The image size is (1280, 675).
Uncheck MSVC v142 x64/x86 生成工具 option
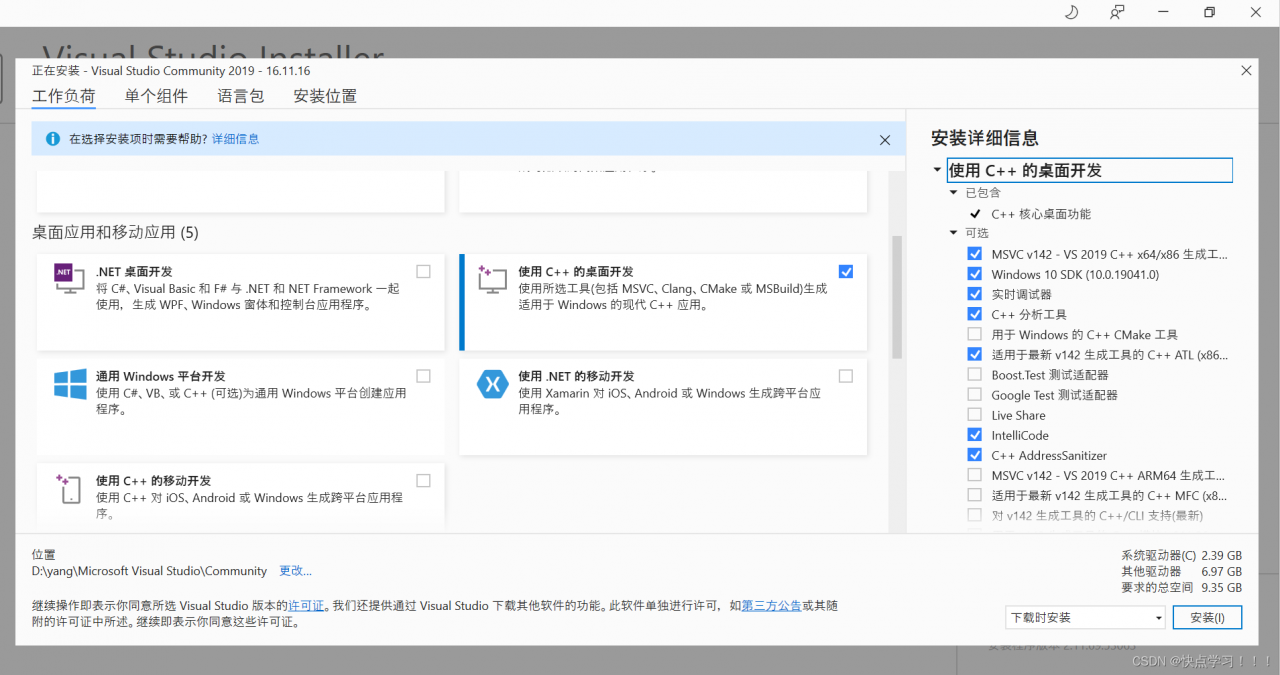975,254
